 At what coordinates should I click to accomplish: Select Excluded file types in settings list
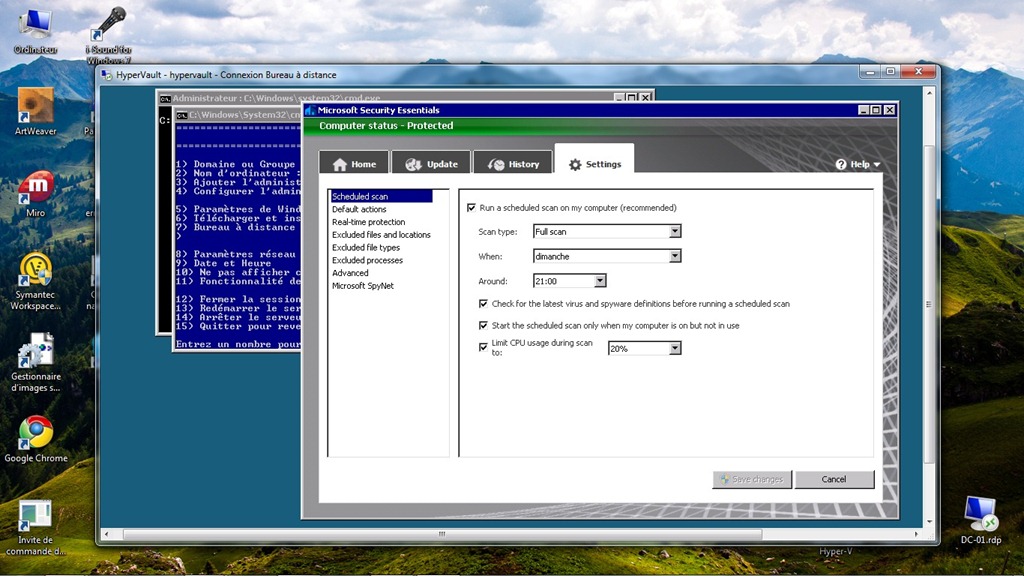point(366,248)
